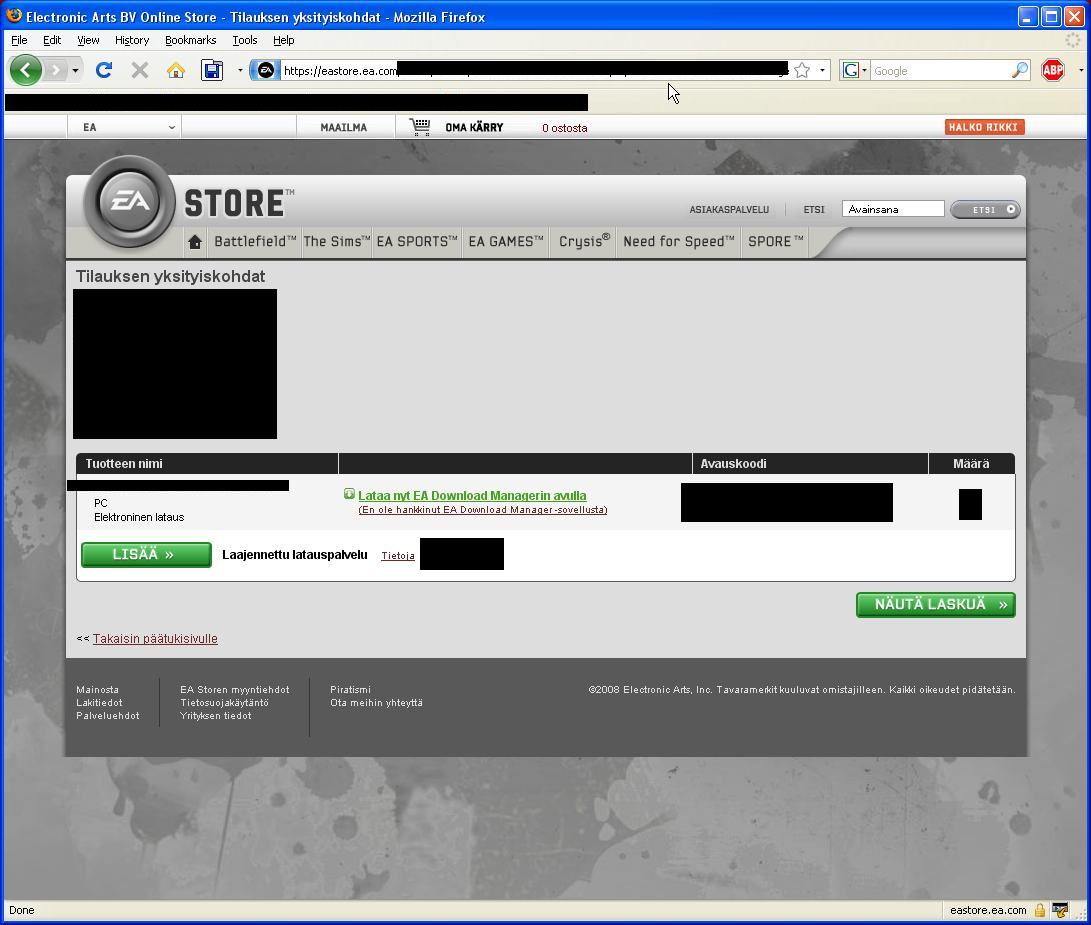Image resolution: width=1091 pixels, height=925 pixels.
Task: Open the Bookmarks menu
Action: [x=190, y=40]
